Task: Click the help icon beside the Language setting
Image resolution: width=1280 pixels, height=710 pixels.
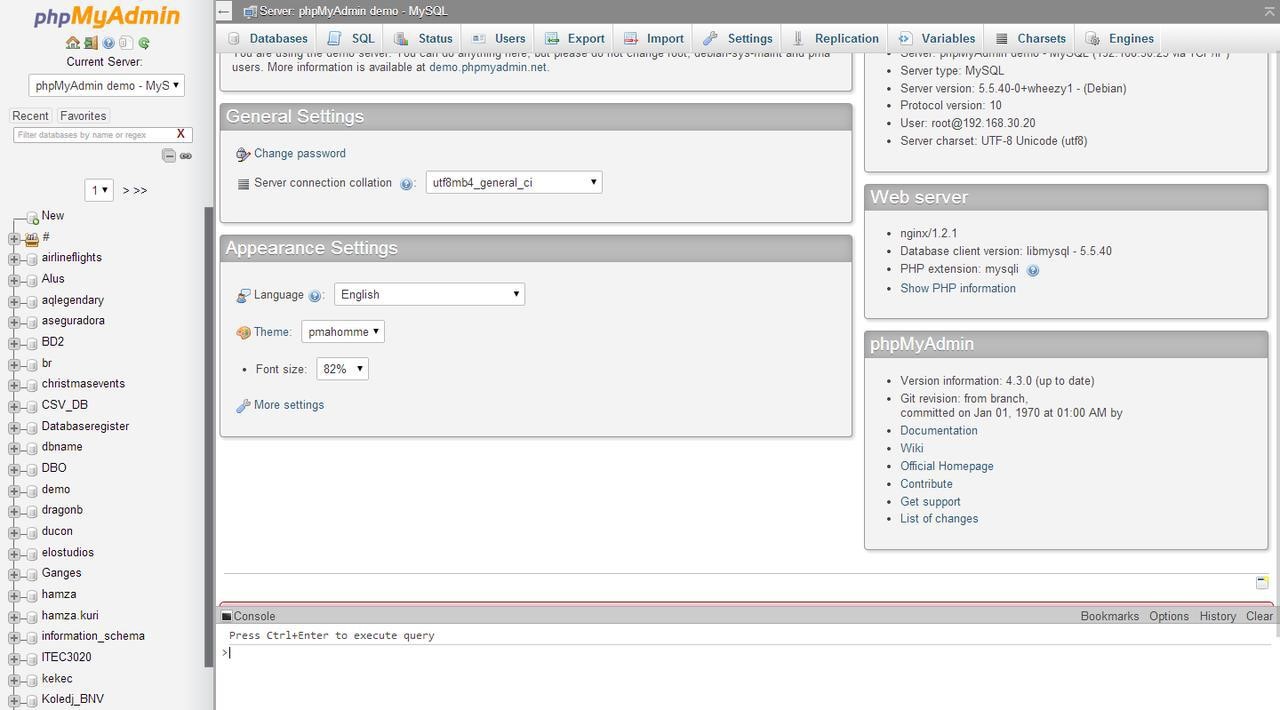Action: (x=314, y=294)
